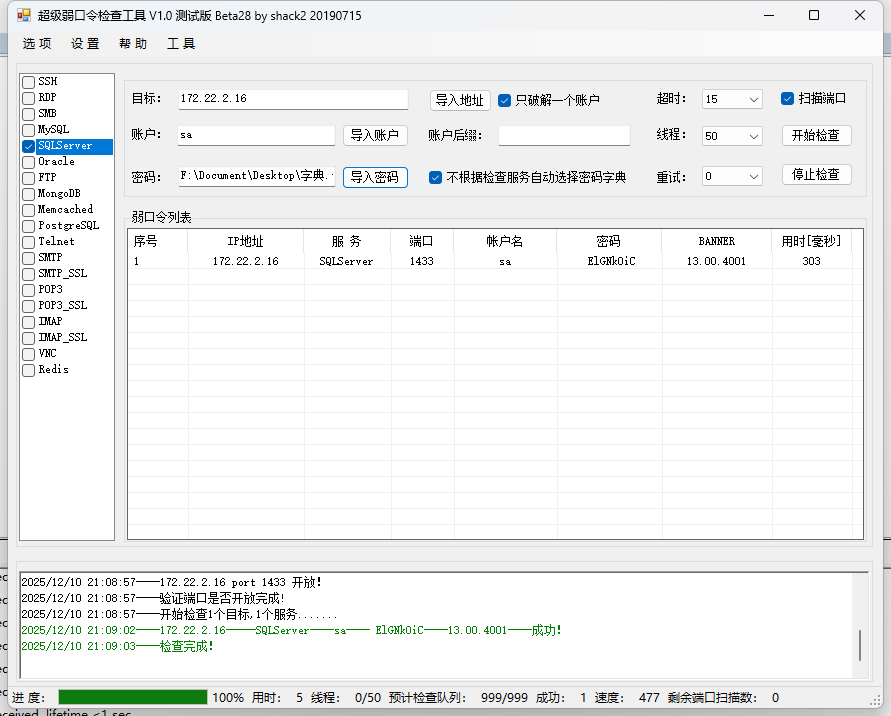Click the status bar resize grip
Image resolution: width=891 pixels, height=716 pixels.
pos(876,700)
